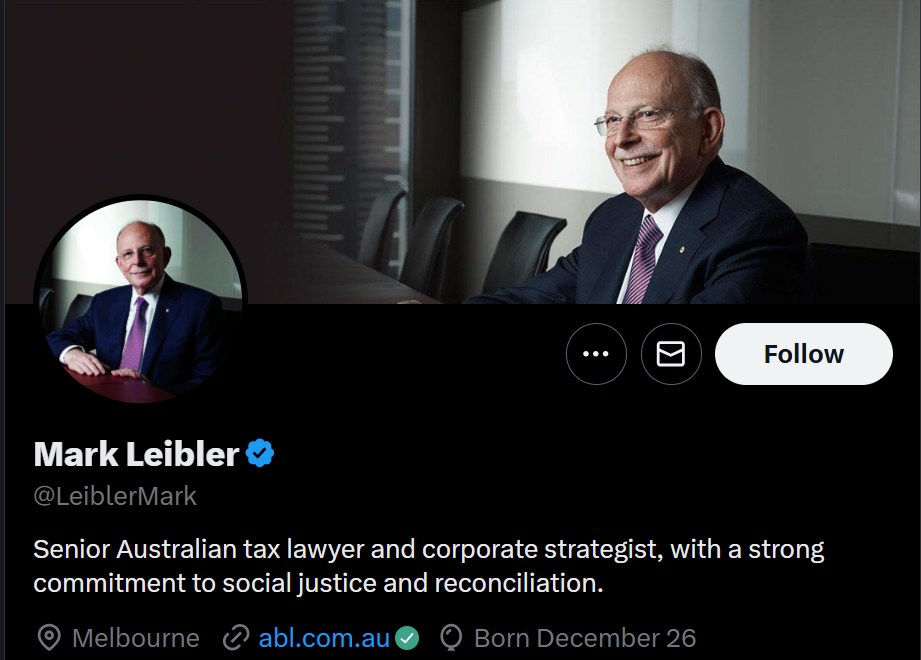Click the green verified checkmark after abl.com.au
The height and width of the screenshot is (660, 921).
pos(406,638)
